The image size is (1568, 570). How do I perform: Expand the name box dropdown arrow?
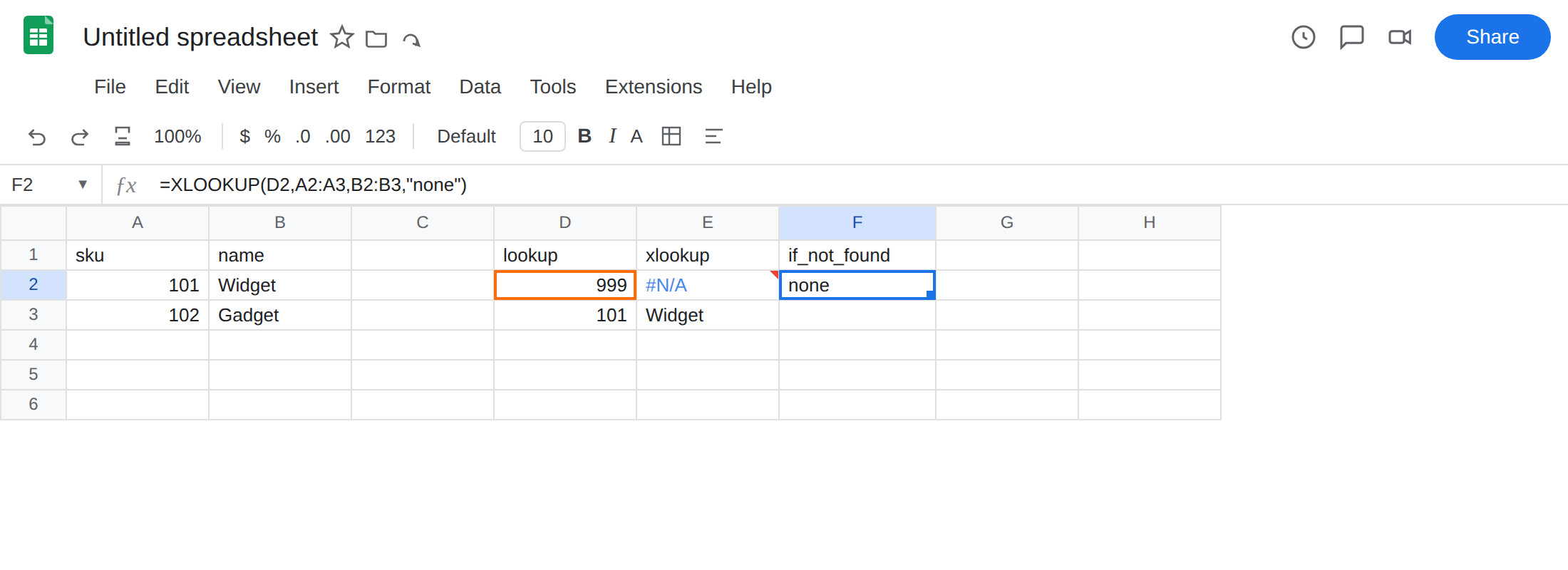coord(83,185)
